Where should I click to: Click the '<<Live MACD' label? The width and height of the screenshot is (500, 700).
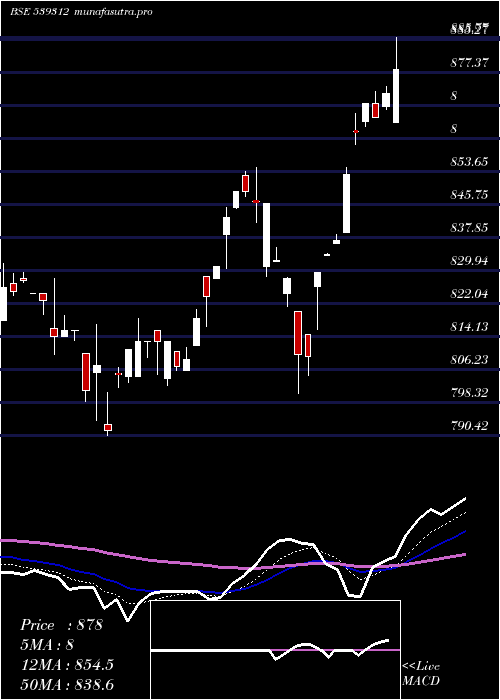coord(421,674)
